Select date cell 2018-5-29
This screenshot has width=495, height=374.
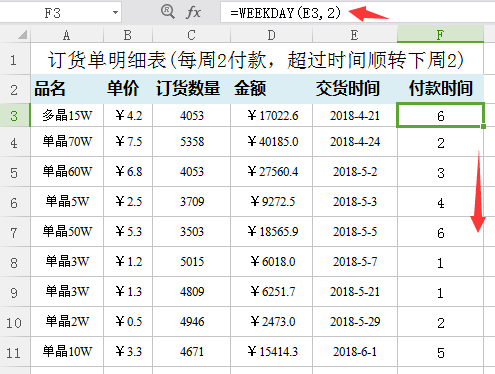[x=355, y=321]
